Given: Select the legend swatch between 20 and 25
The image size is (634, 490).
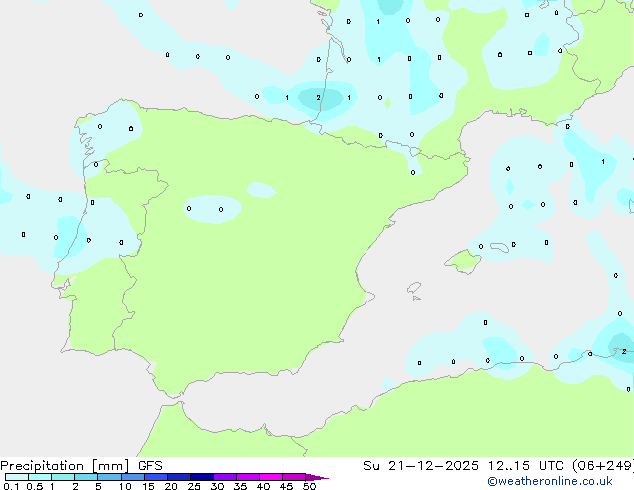Looking at the screenshot, I should click(x=179, y=477).
